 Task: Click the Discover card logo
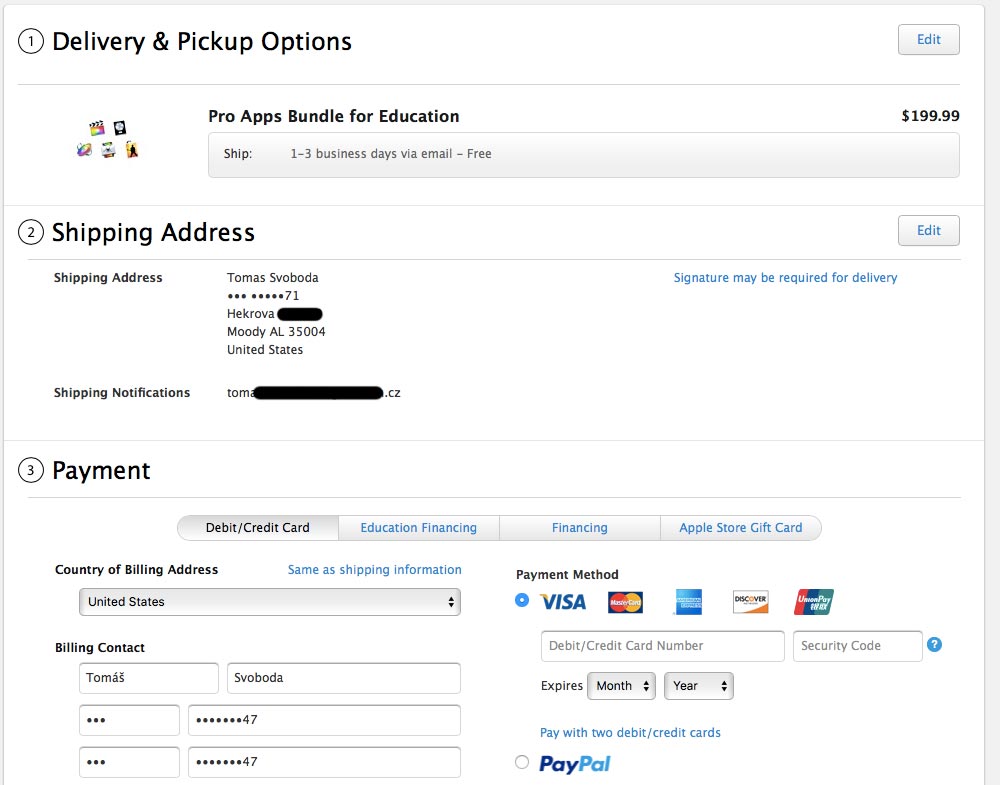click(x=750, y=602)
